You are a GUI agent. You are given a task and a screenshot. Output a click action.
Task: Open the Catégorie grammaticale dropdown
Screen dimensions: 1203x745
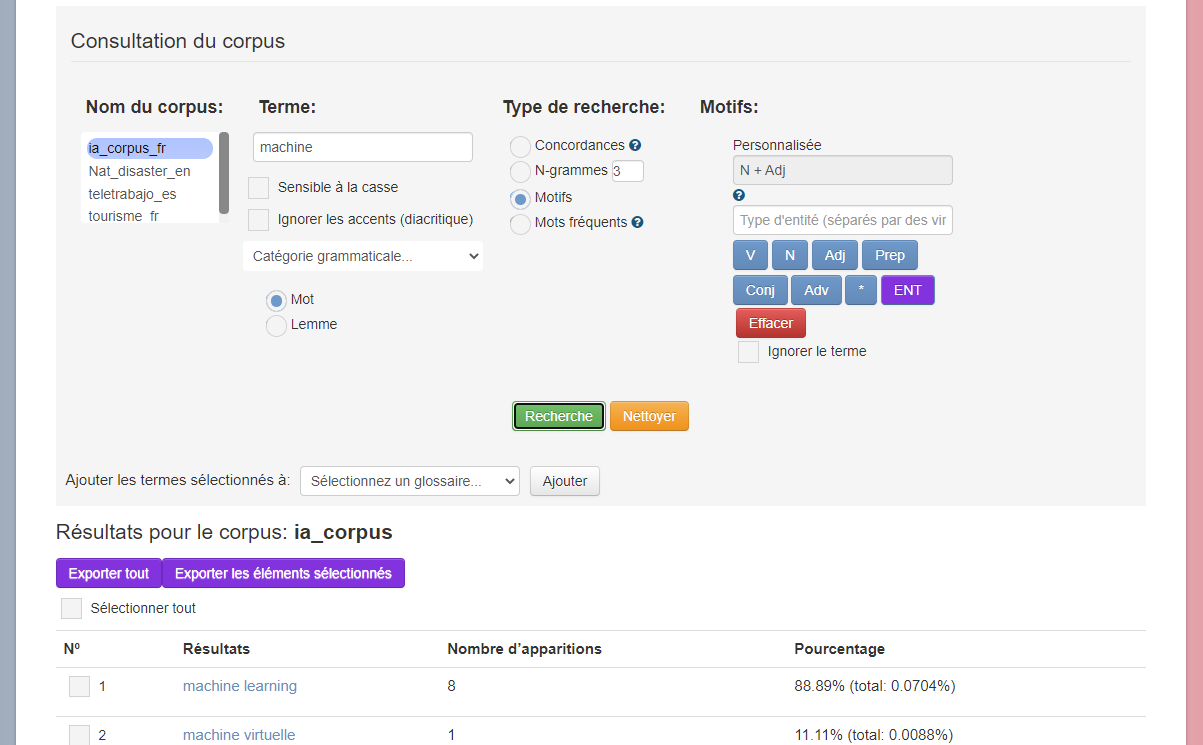tap(362, 256)
